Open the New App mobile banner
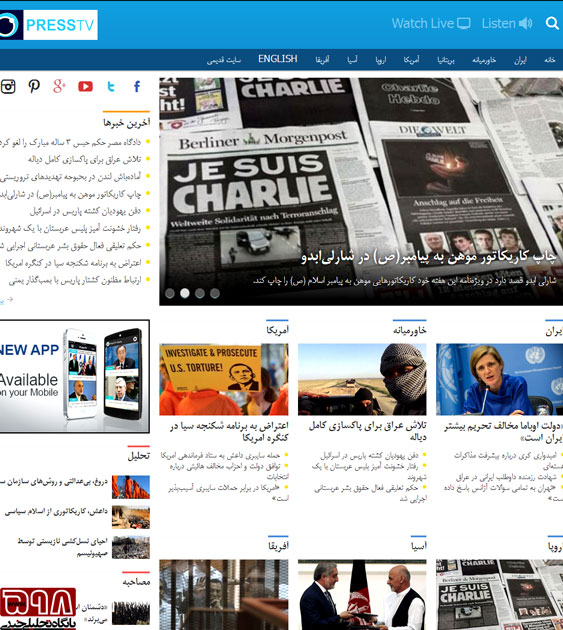The height and width of the screenshot is (630, 563). [x=75, y=376]
